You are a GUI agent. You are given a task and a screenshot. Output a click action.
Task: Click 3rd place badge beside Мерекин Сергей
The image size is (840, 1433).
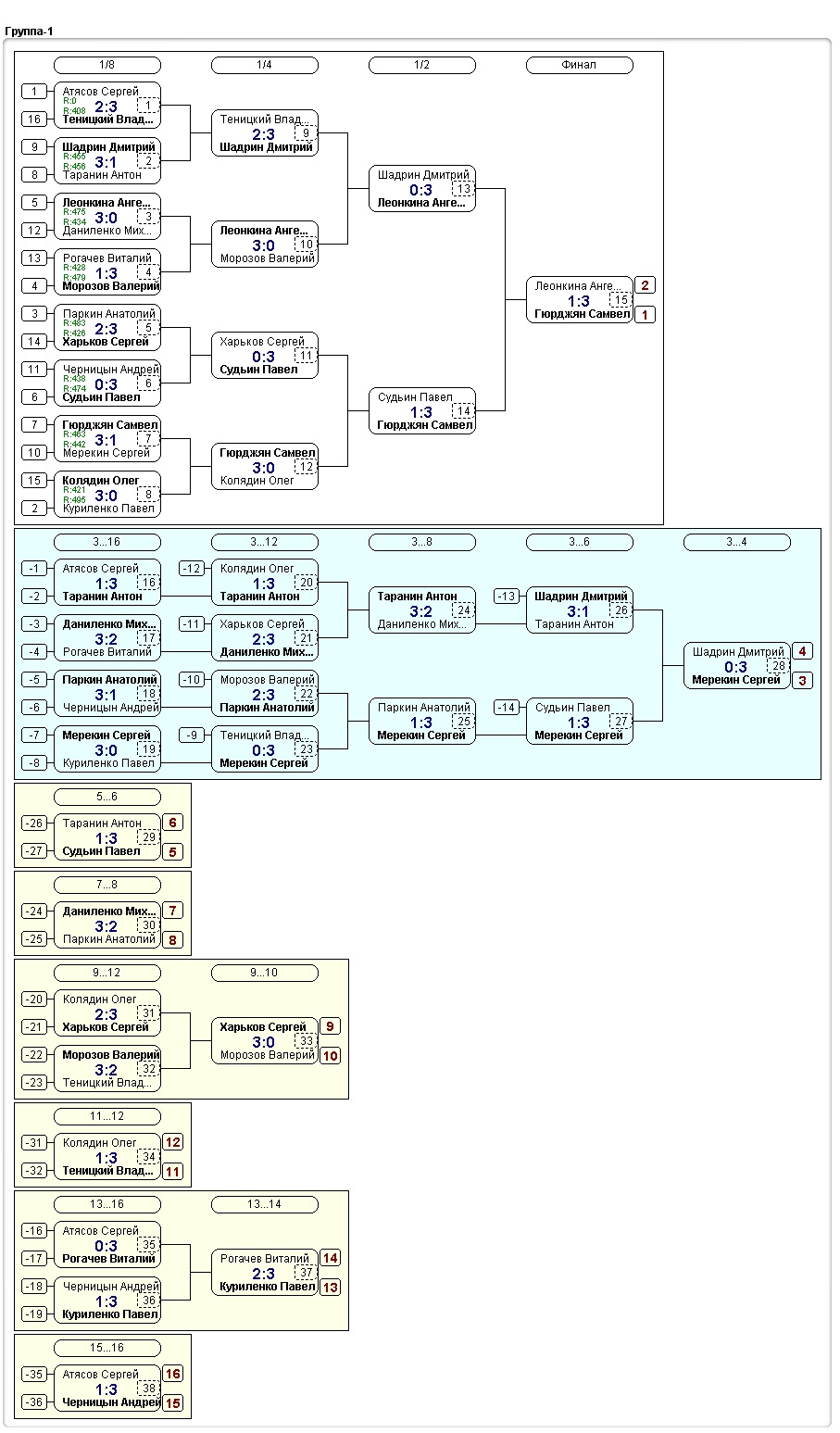click(802, 681)
